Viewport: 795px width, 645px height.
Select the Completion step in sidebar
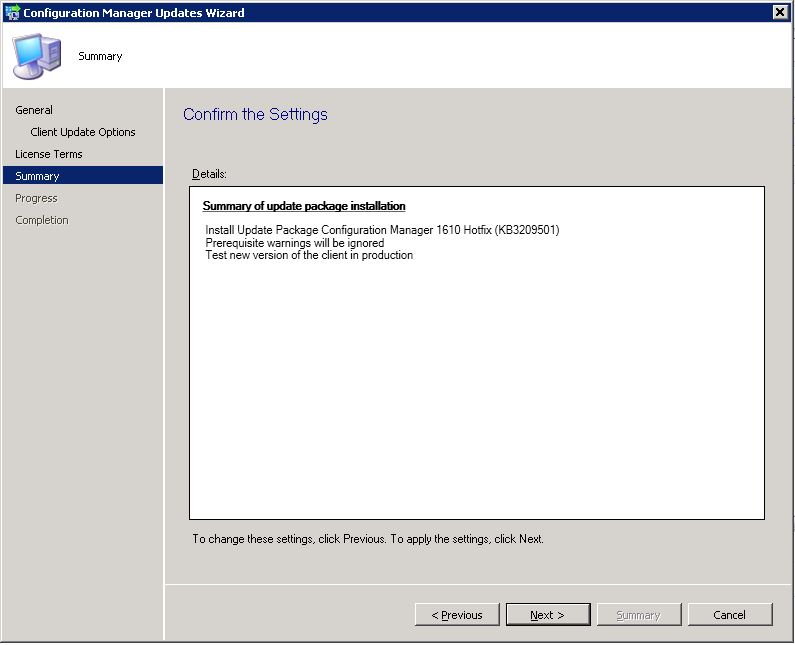coord(42,220)
